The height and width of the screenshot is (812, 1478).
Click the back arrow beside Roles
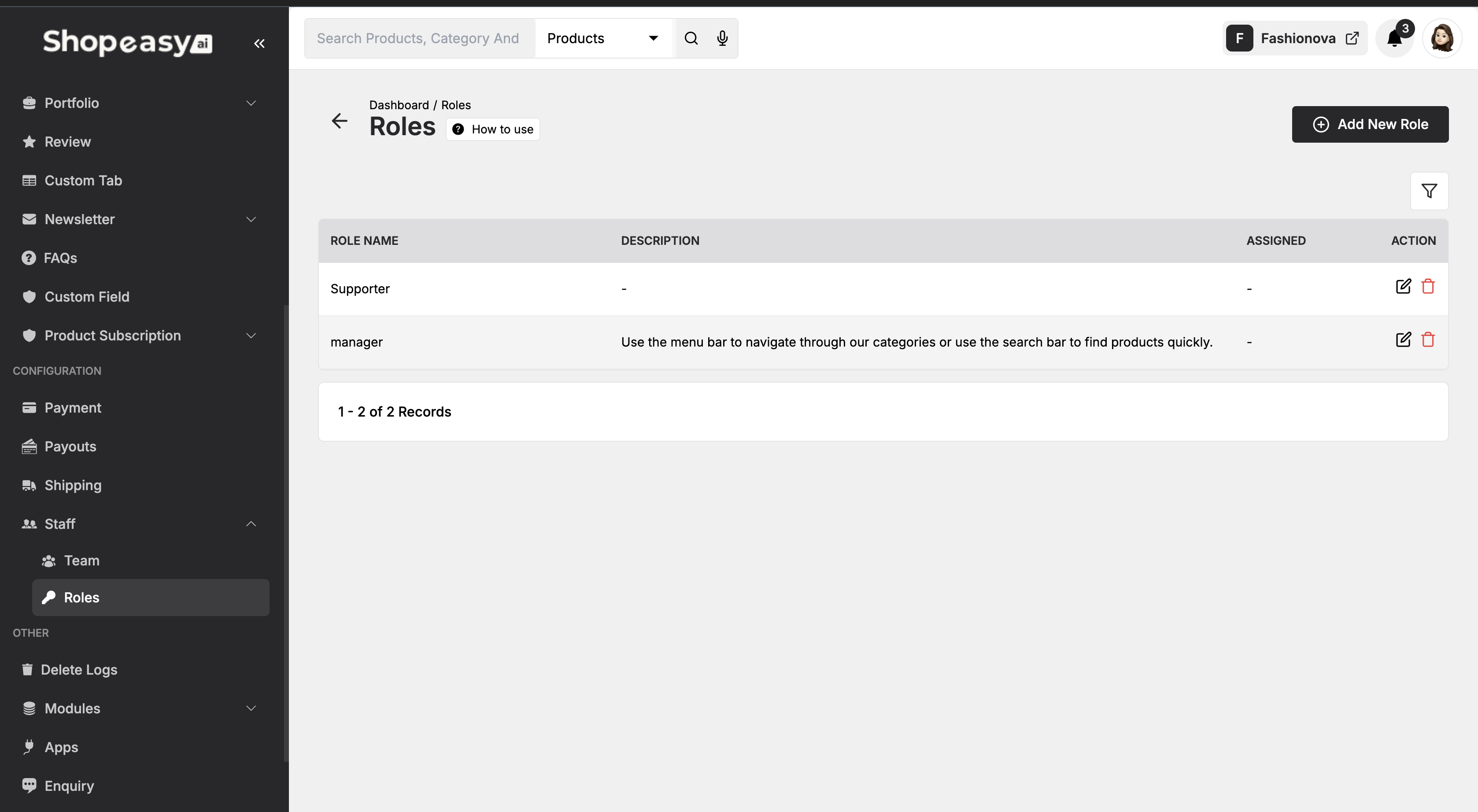click(x=340, y=121)
